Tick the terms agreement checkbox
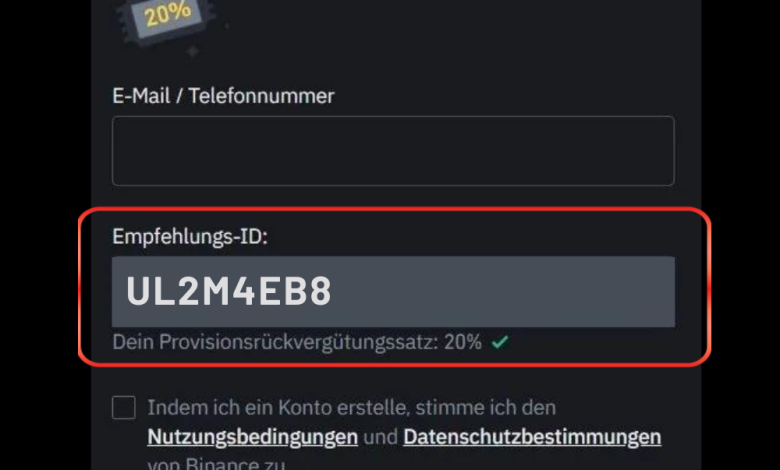This screenshot has height=470, width=780. [124, 408]
